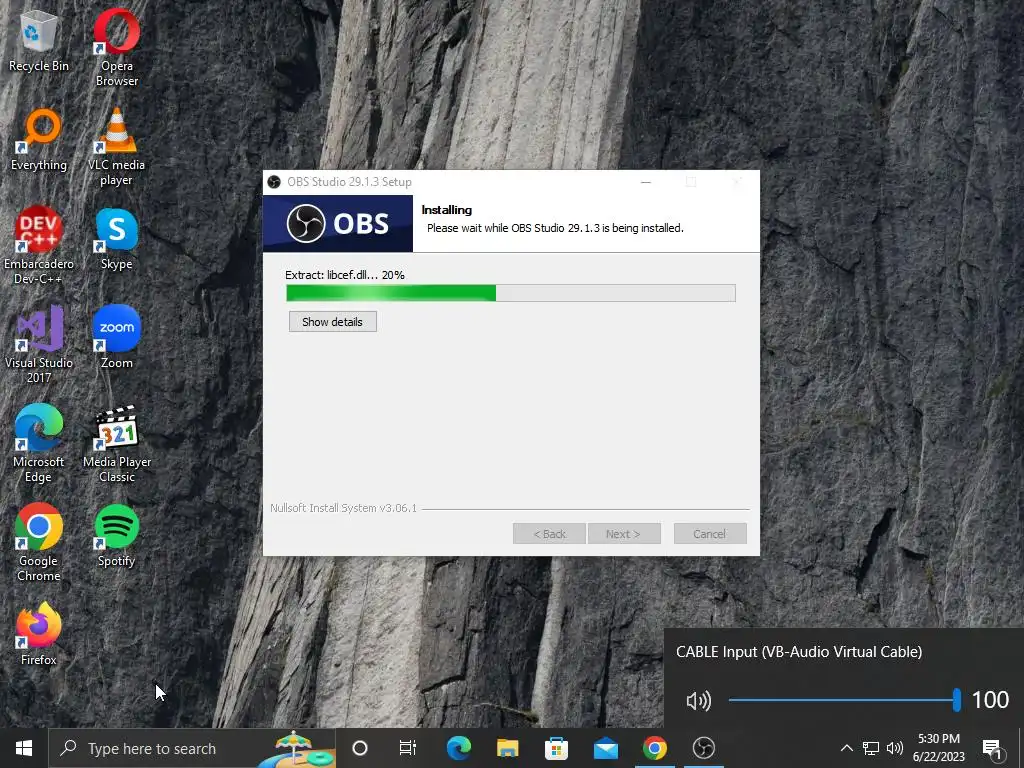Select the Embarcadero Dev-C++ desktop icon
Screen dimensions: 1024x768
pos(39,246)
